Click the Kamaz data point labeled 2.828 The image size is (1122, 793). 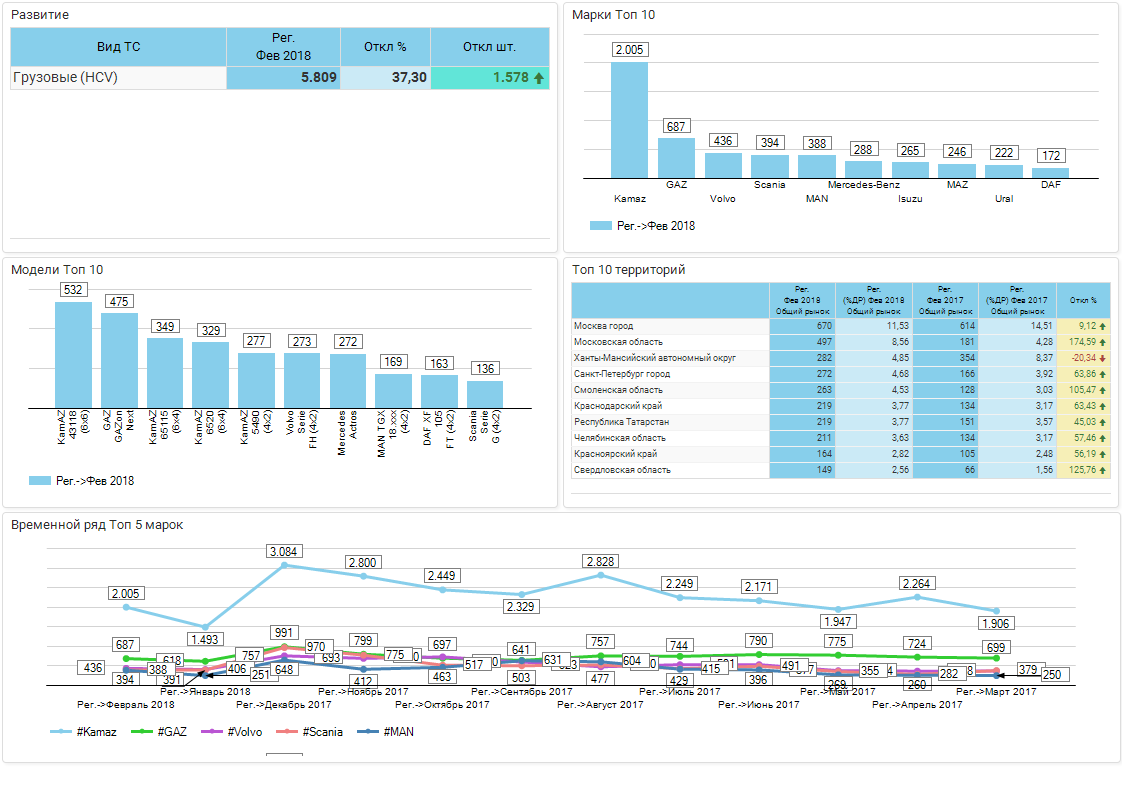(x=600, y=575)
